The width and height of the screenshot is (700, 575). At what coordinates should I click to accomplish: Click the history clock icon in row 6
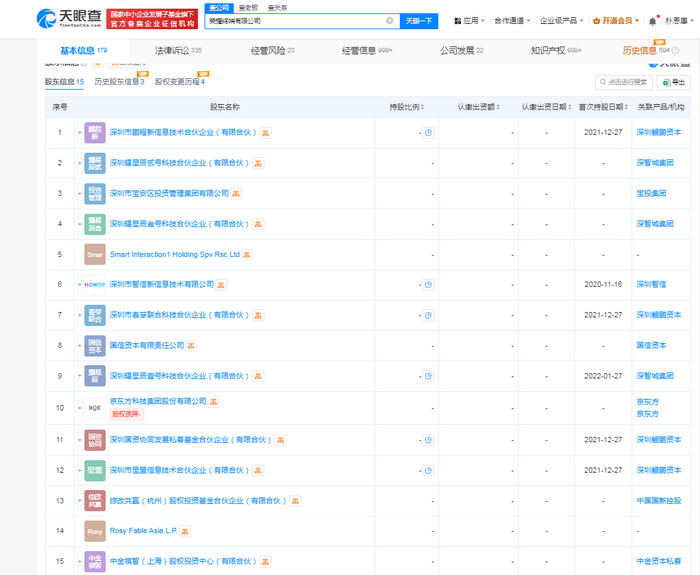click(428, 285)
